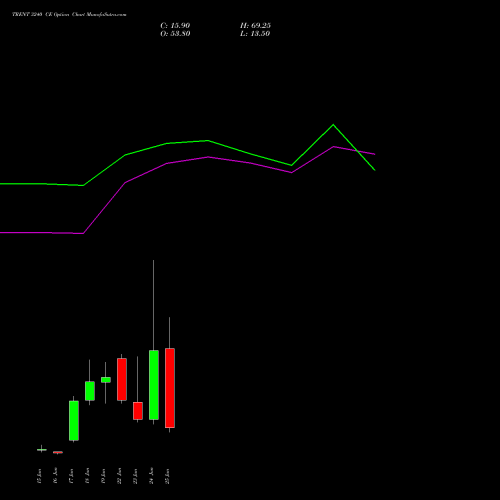Screen dimensions: 500x500
Task: Select the red candlestick for 22 Jan
Action: click(x=122, y=379)
